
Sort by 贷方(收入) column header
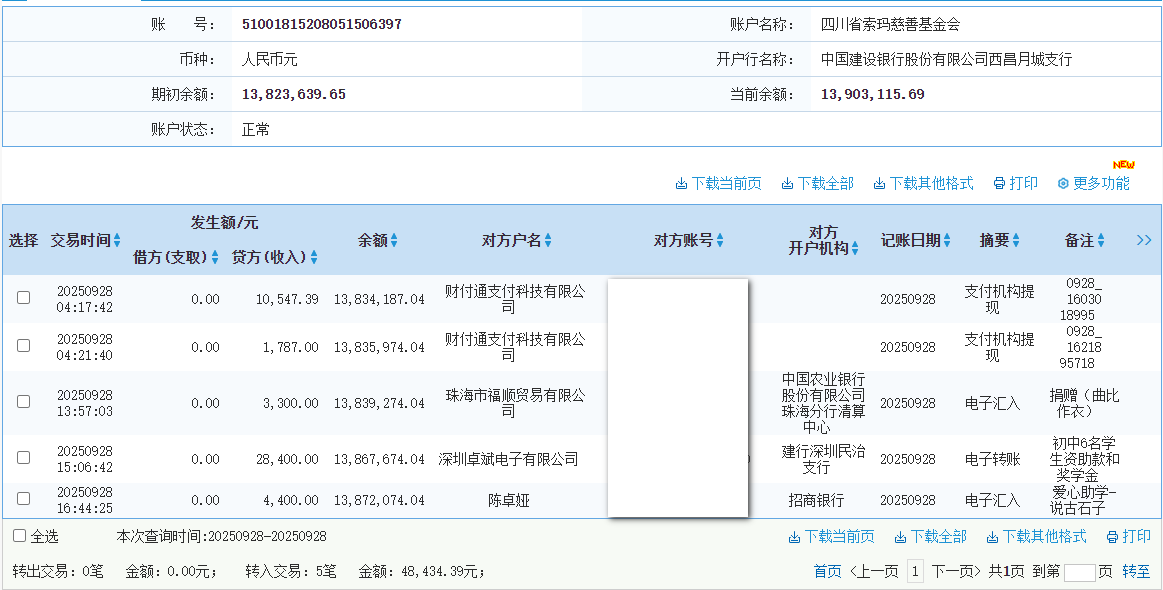click(x=314, y=258)
